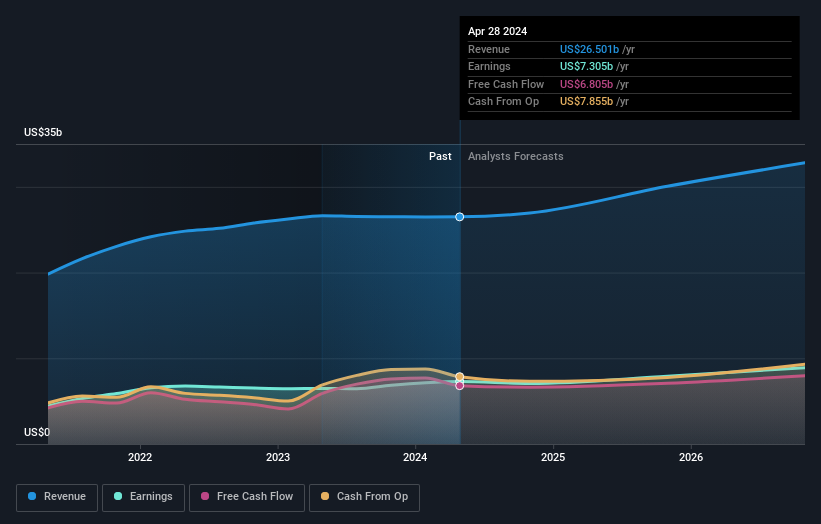821x524 pixels.
Task: Click the blue Revenue data point marker
Action: [x=460, y=217]
